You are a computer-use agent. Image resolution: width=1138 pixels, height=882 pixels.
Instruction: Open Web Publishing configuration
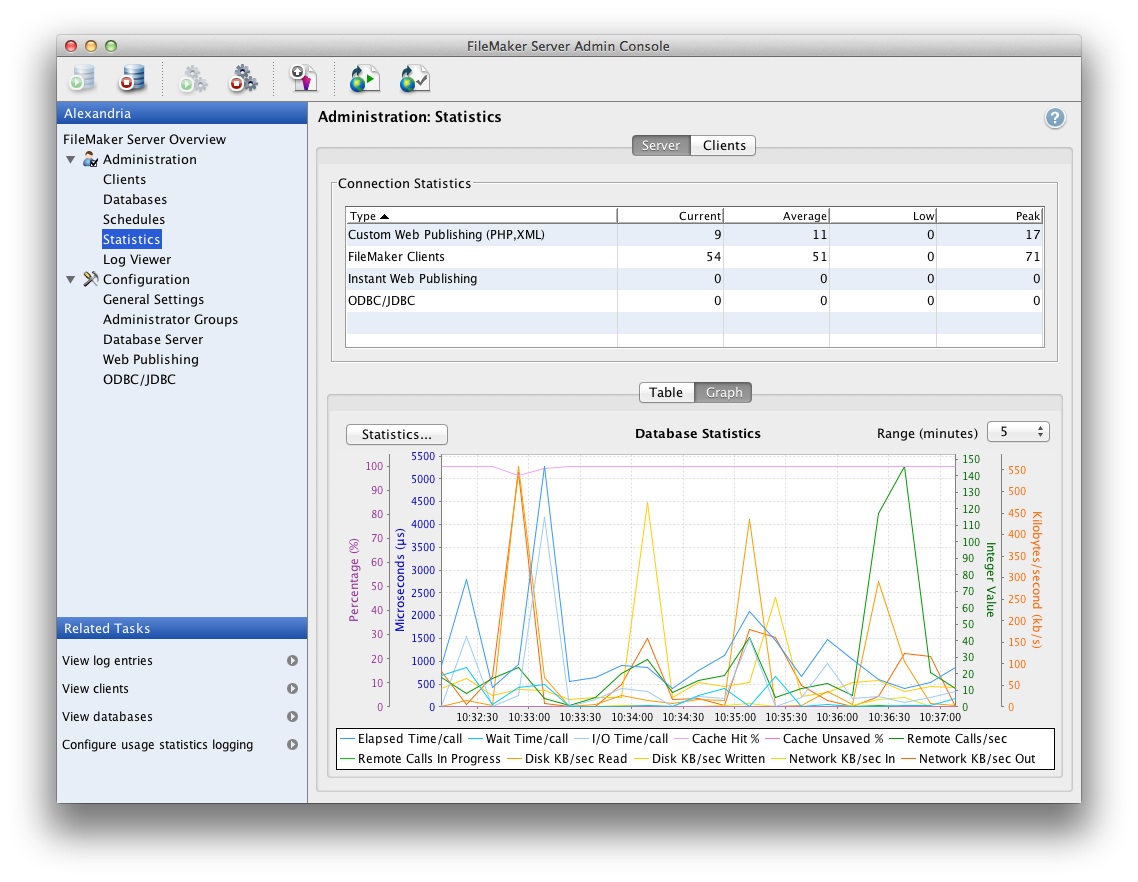150,359
